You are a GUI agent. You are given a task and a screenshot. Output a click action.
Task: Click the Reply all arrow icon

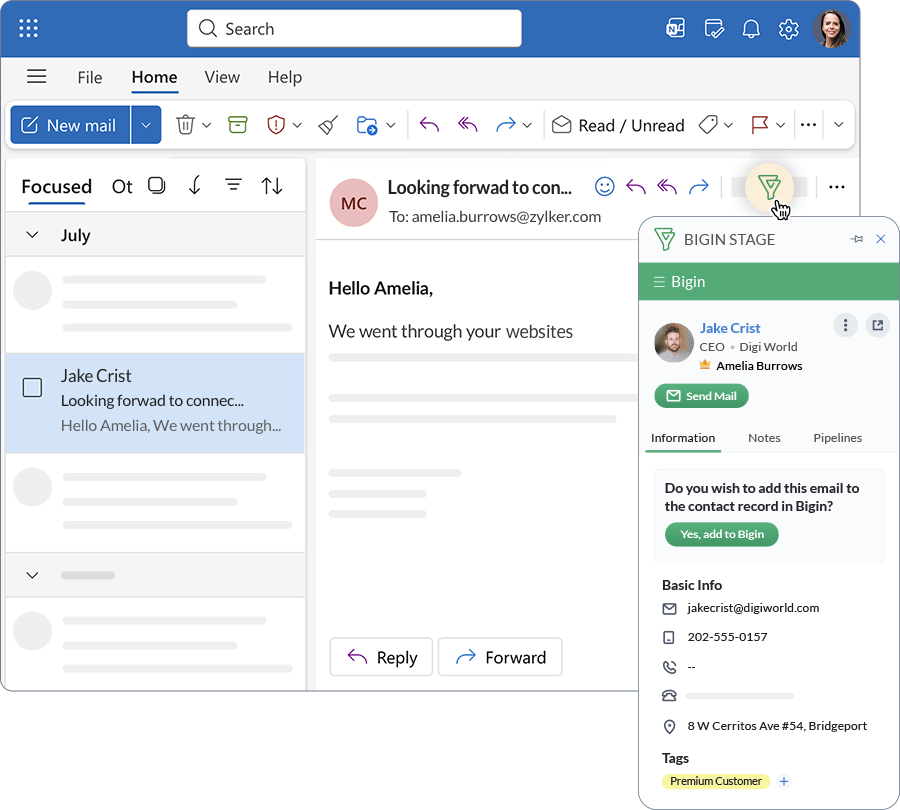[x=465, y=124]
